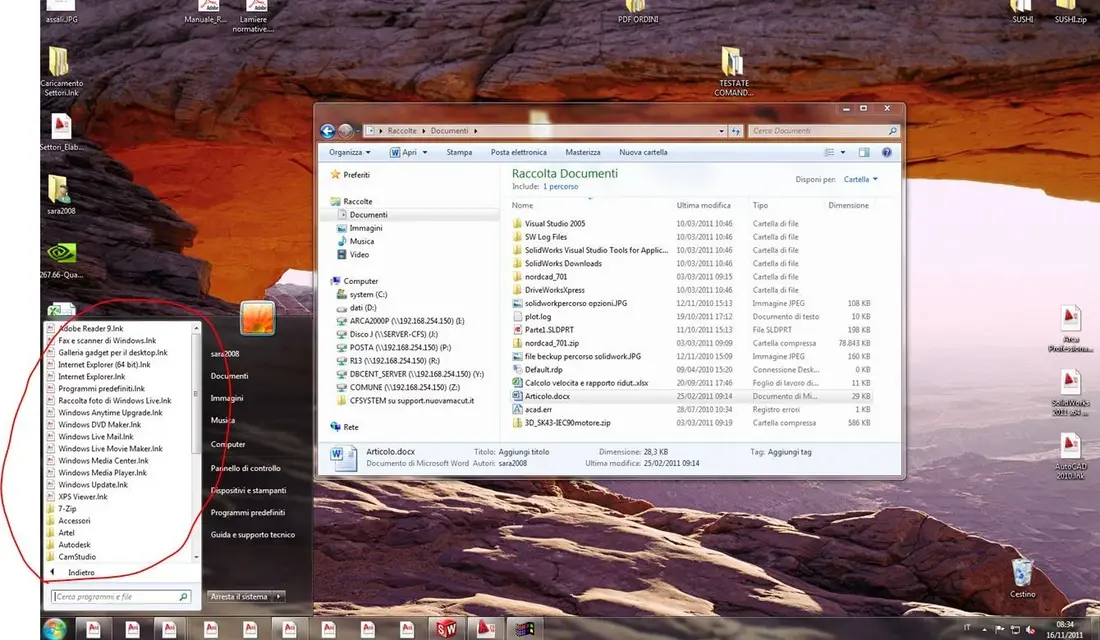Click the NVIDIA driver desktop icon

coord(61,260)
